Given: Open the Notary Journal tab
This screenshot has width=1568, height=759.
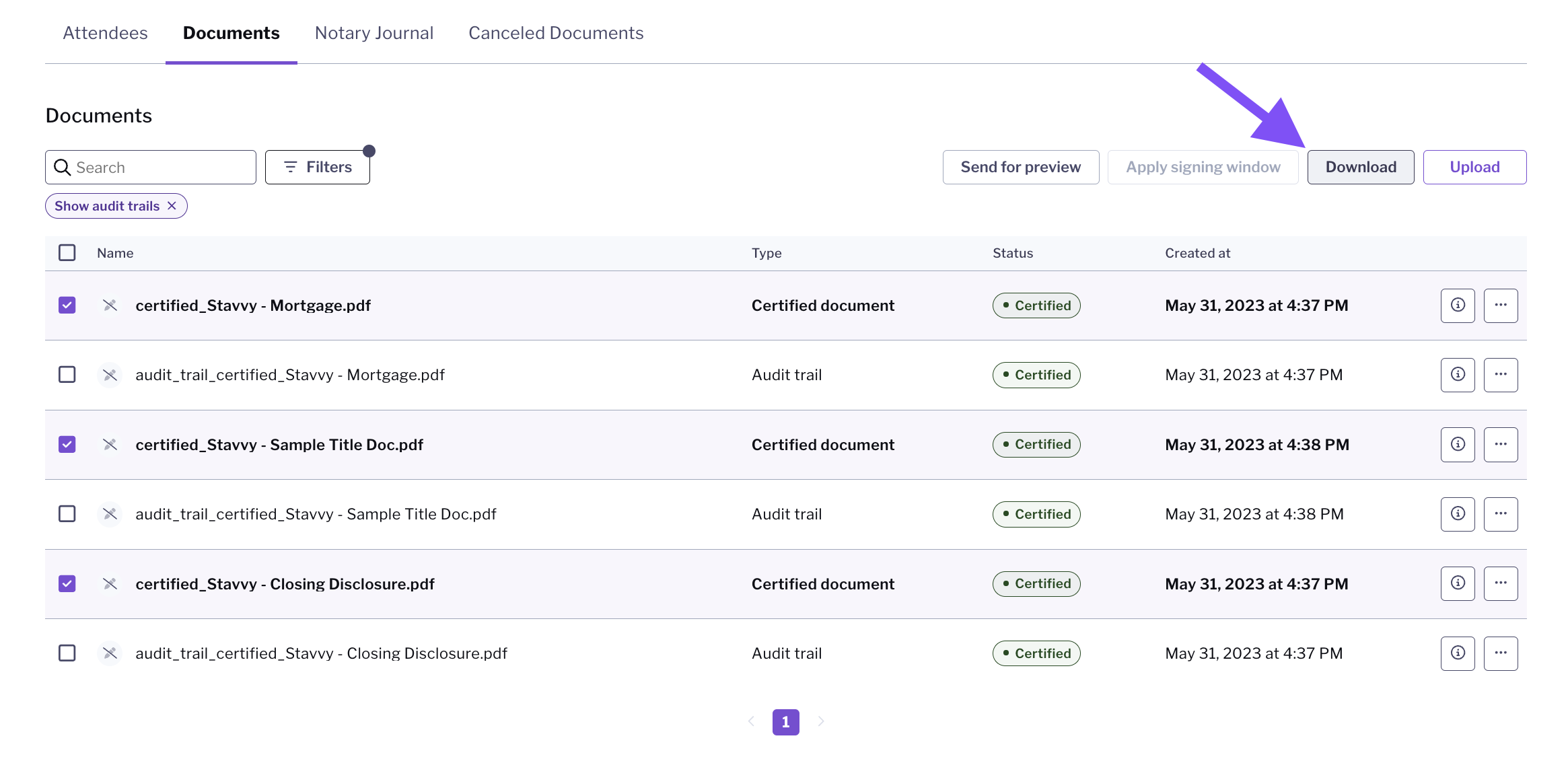Looking at the screenshot, I should tap(374, 33).
